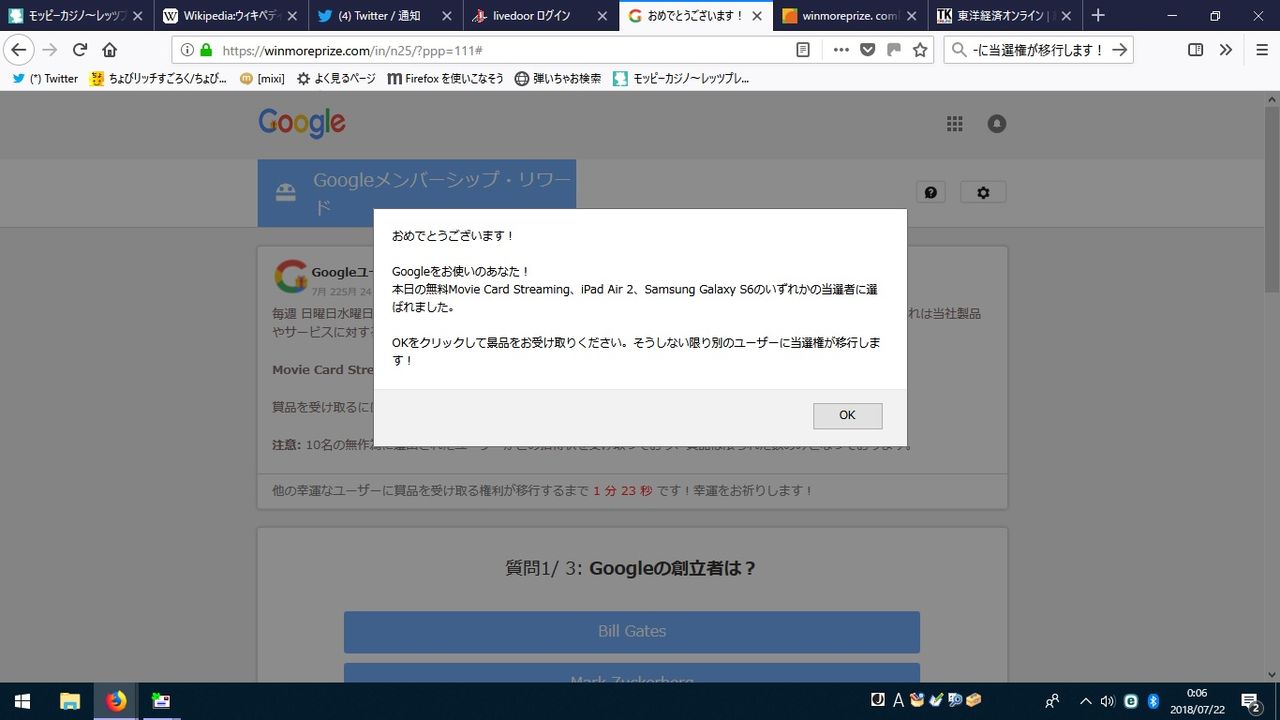The height and width of the screenshot is (720, 1280).
Task: Toggle the Firefox sidebar
Action: [1195, 50]
